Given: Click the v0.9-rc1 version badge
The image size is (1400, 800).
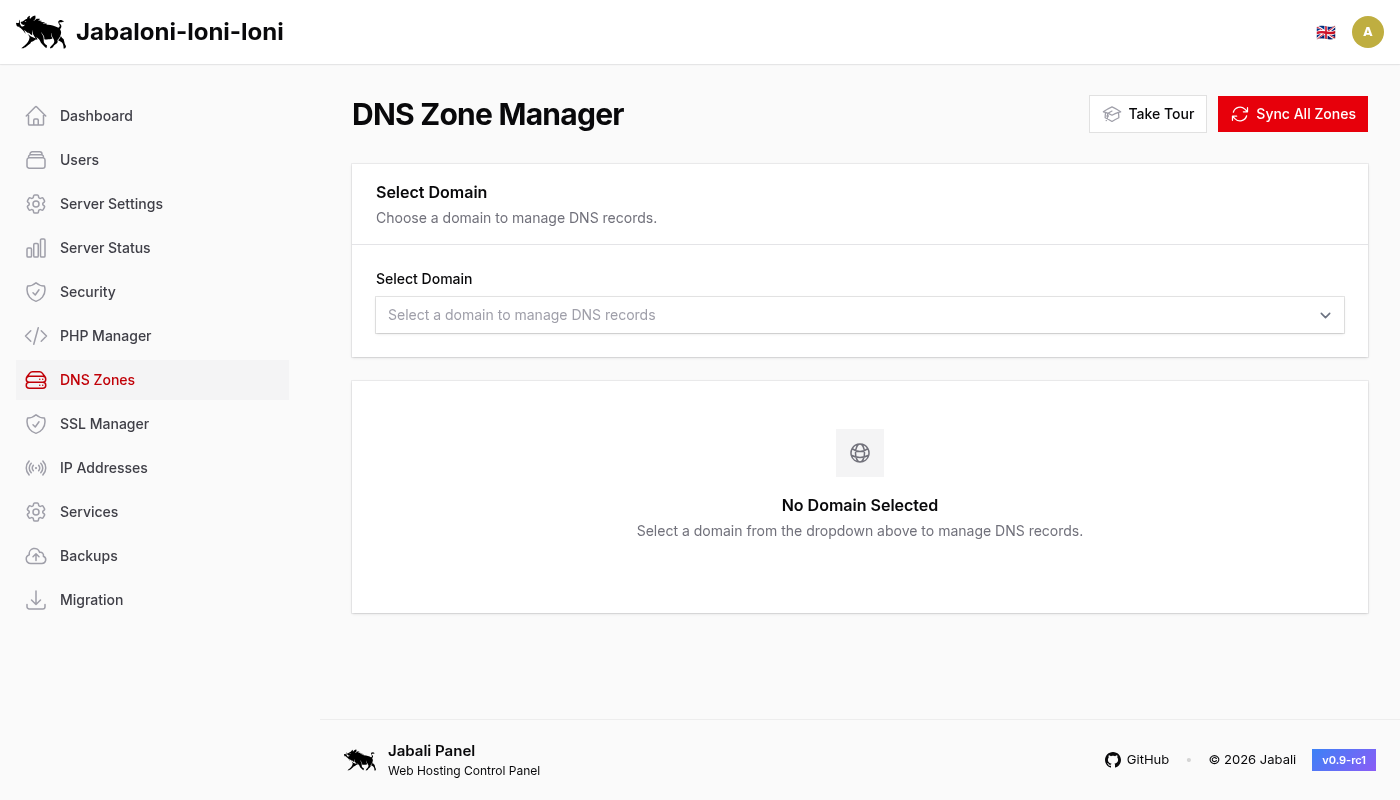Looking at the screenshot, I should tap(1343, 759).
